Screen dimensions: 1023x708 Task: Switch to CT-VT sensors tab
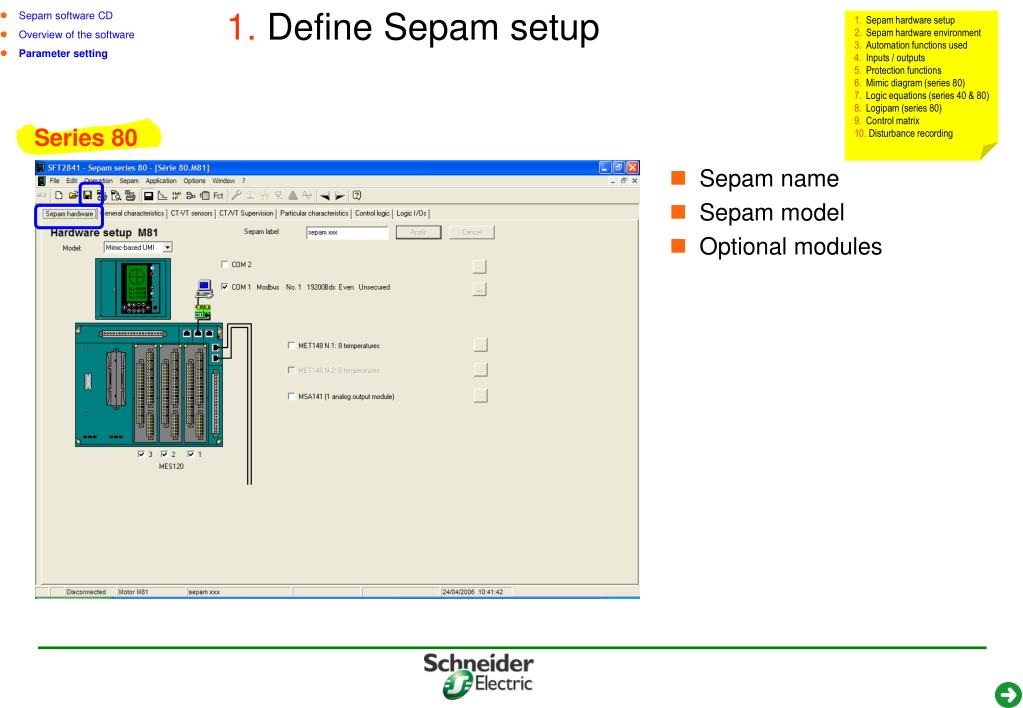click(x=192, y=213)
